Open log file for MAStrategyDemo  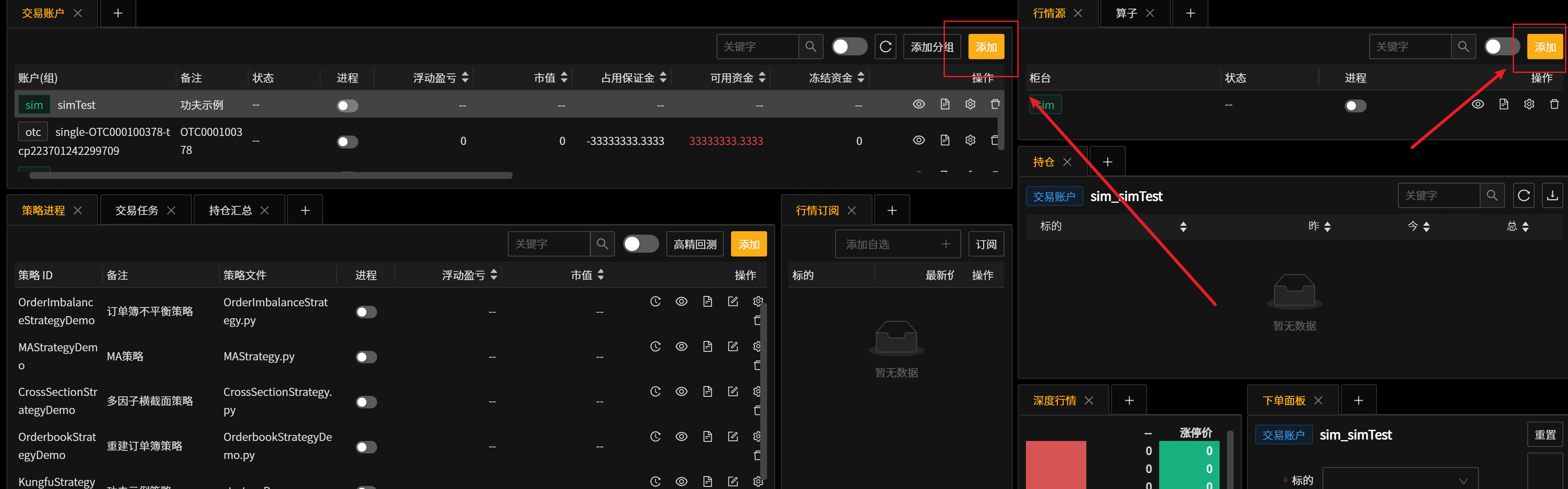click(708, 347)
